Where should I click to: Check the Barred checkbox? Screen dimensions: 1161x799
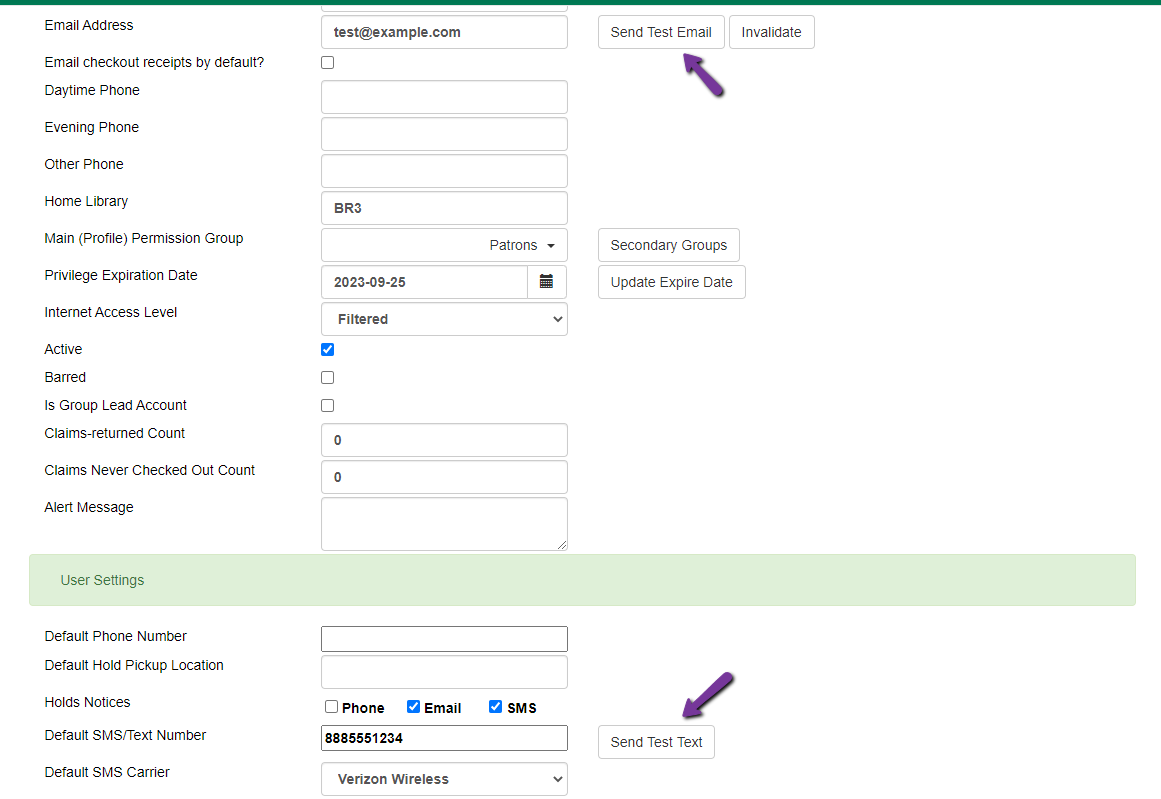coord(327,378)
